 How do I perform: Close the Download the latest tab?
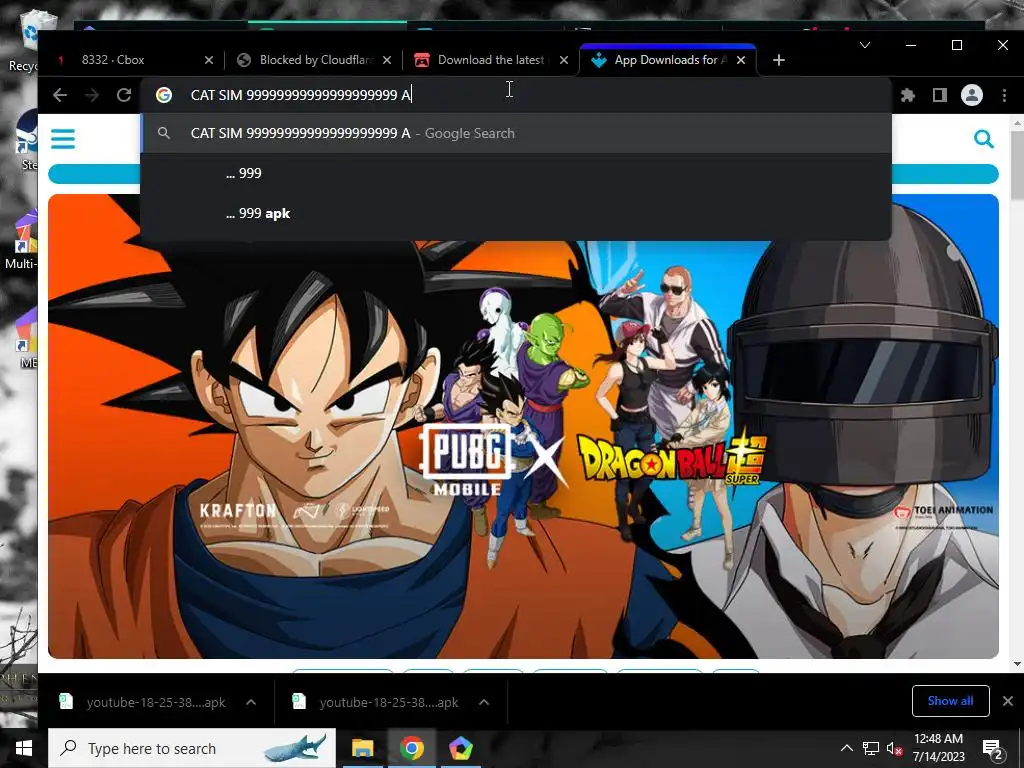click(564, 60)
